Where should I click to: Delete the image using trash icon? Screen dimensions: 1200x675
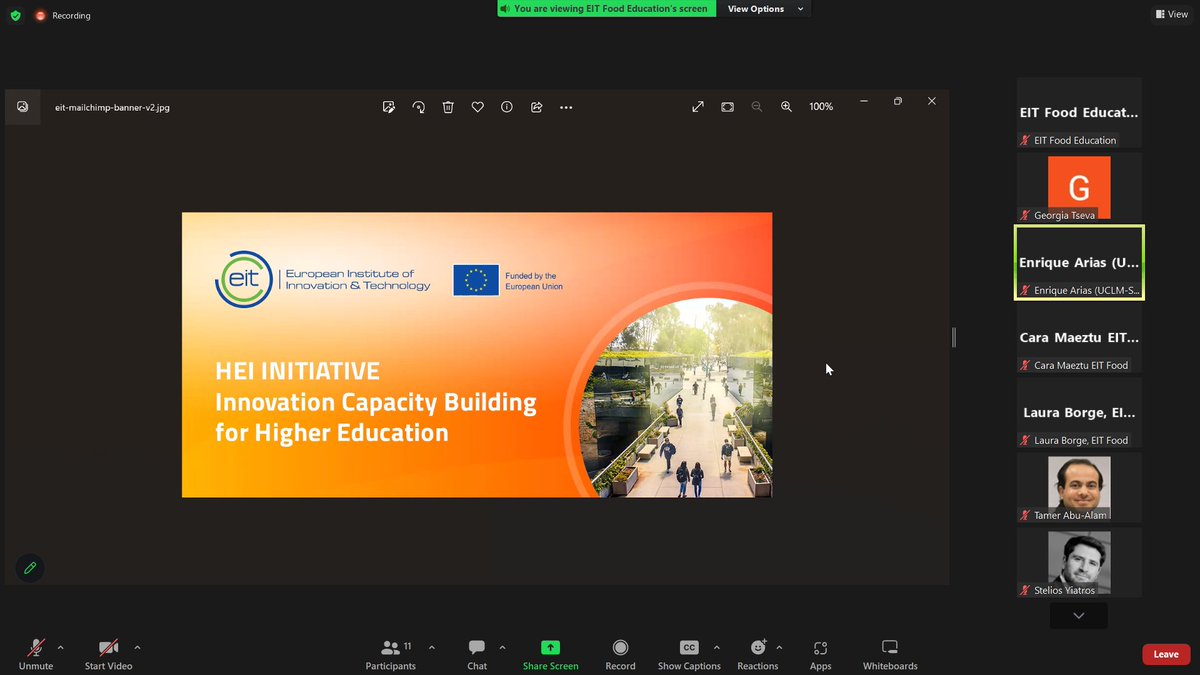(x=448, y=107)
